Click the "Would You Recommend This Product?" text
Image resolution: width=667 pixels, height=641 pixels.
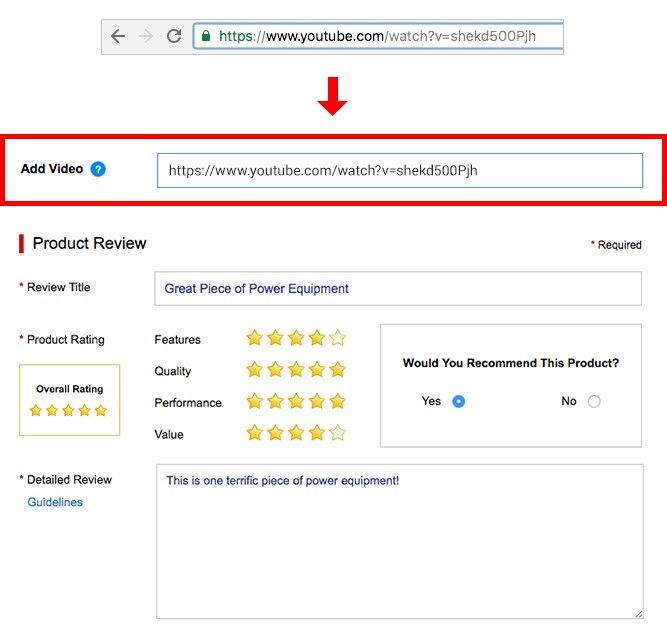pos(510,363)
